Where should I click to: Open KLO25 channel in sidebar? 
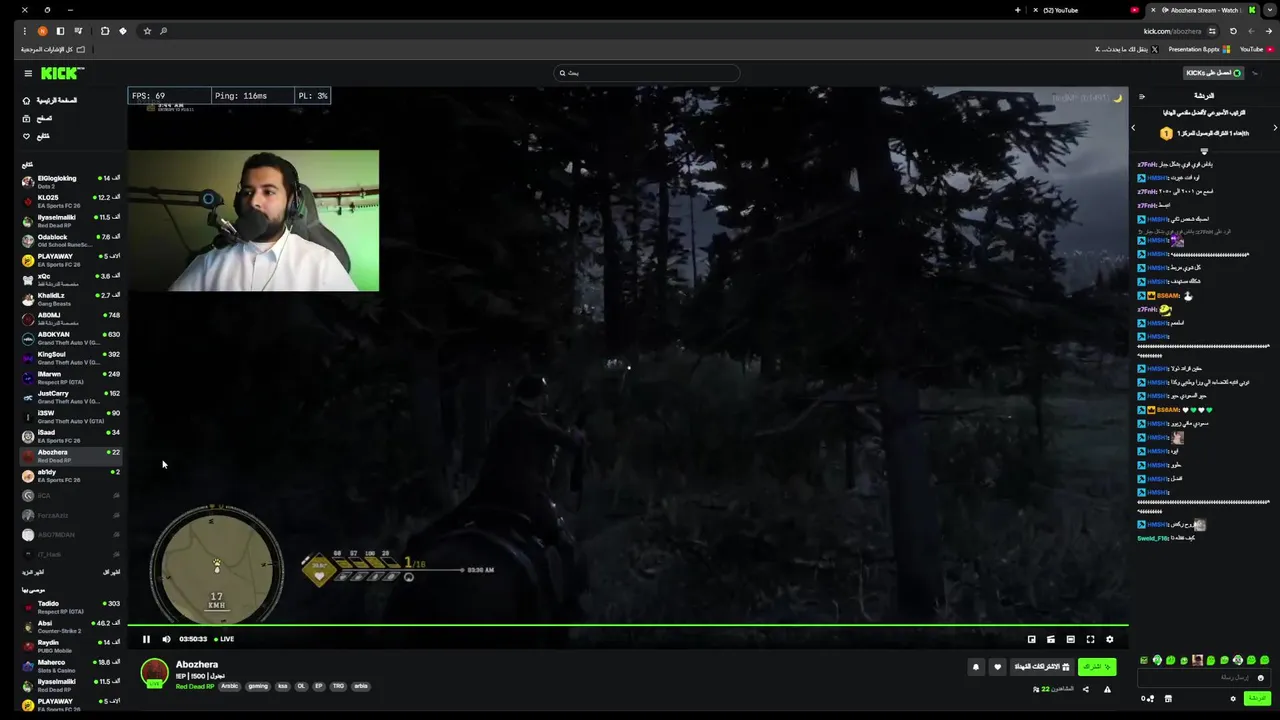pos(71,201)
